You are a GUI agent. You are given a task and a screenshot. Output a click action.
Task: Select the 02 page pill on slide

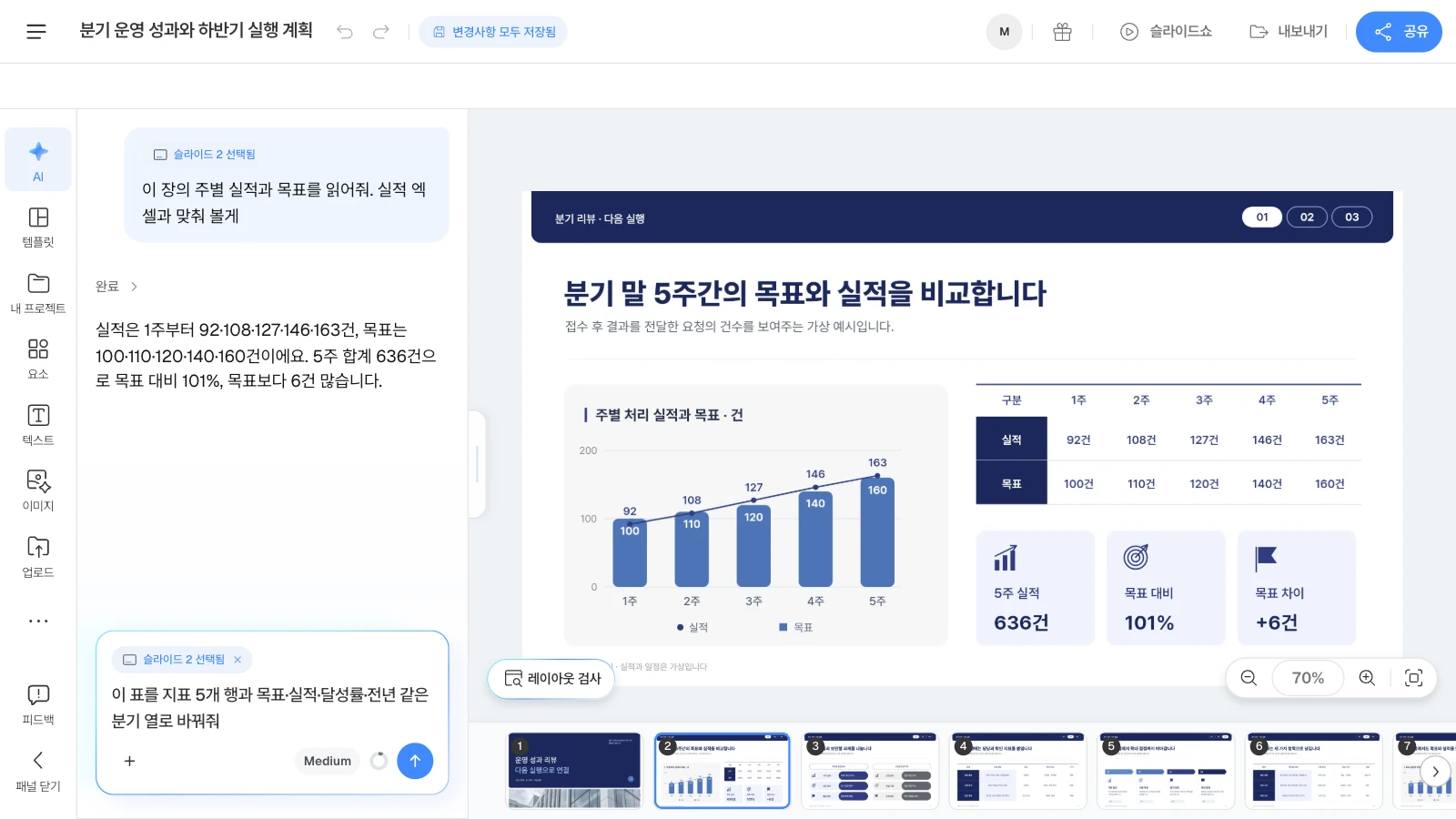1307,217
